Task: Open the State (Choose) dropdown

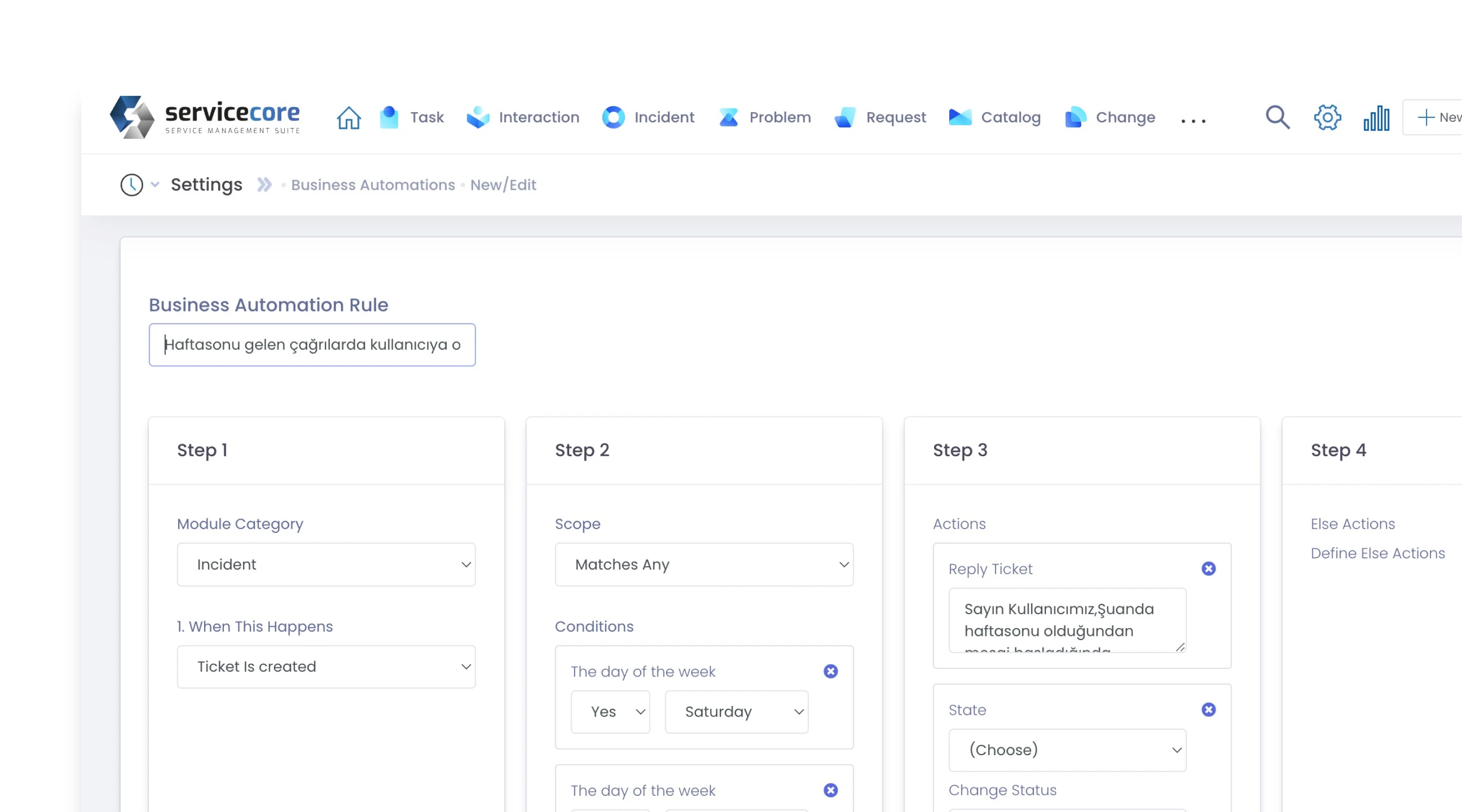Action: [x=1068, y=750]
